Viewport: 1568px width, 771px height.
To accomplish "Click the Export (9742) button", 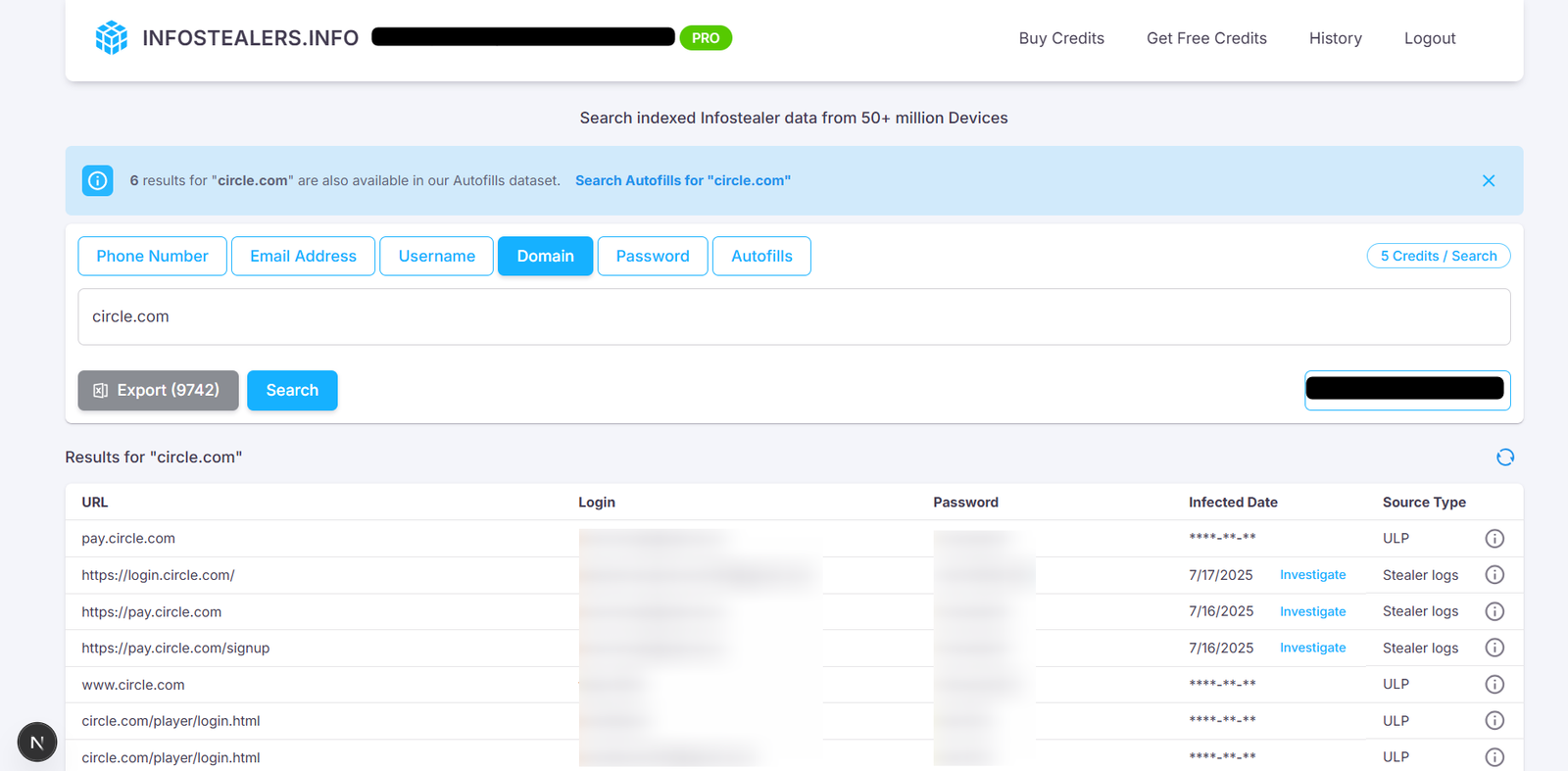I will 158,390.
